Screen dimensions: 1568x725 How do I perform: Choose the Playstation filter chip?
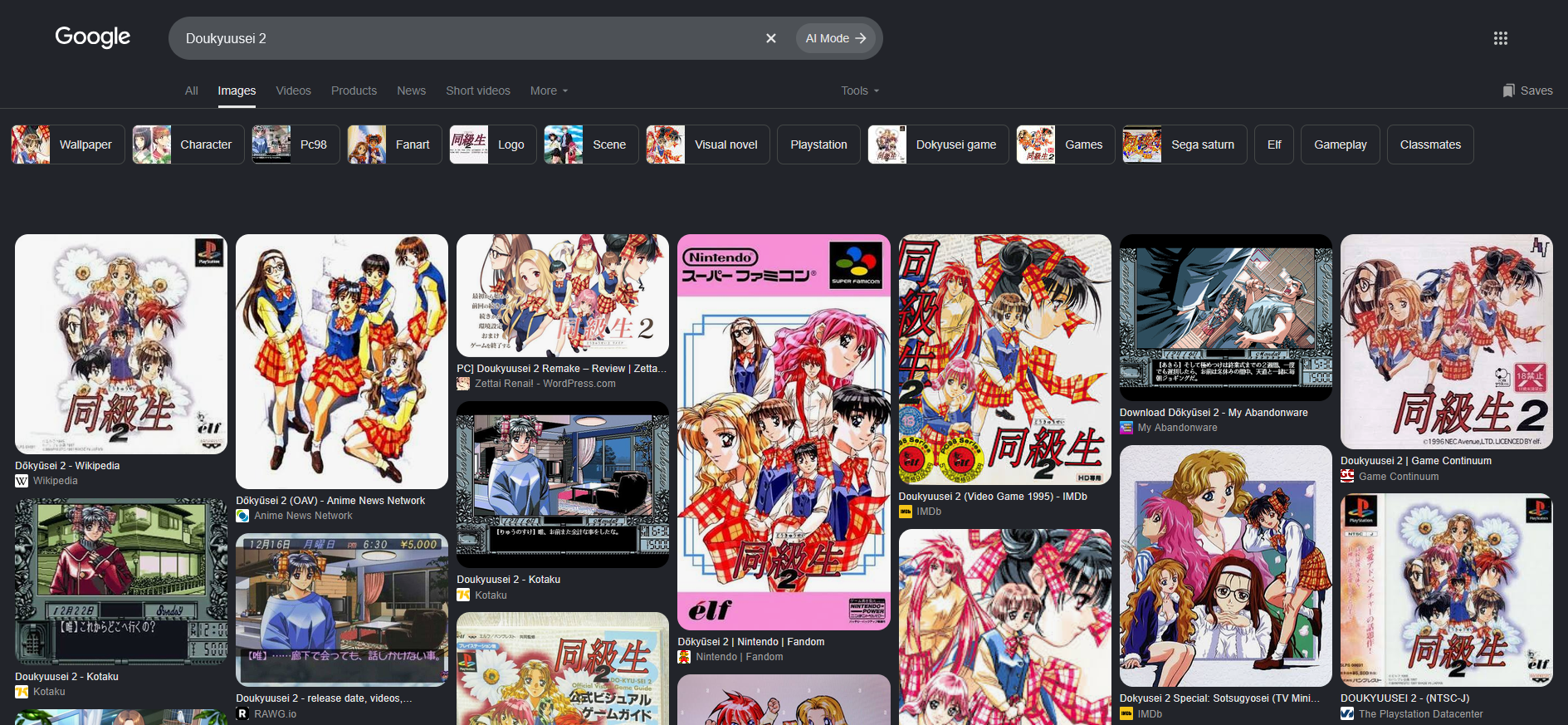[818, 145]
